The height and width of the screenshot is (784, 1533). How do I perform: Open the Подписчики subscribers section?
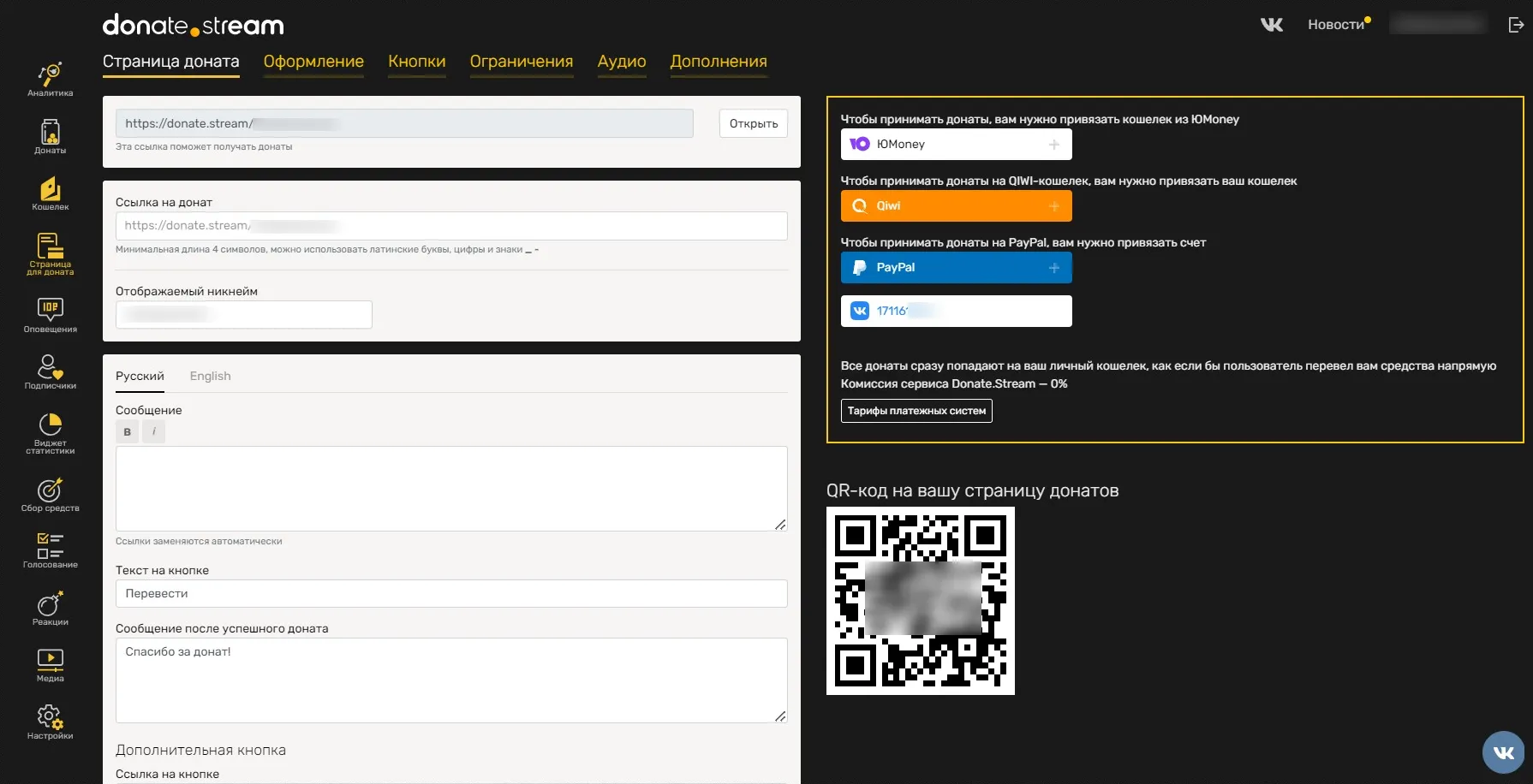(x=50, y=372)
